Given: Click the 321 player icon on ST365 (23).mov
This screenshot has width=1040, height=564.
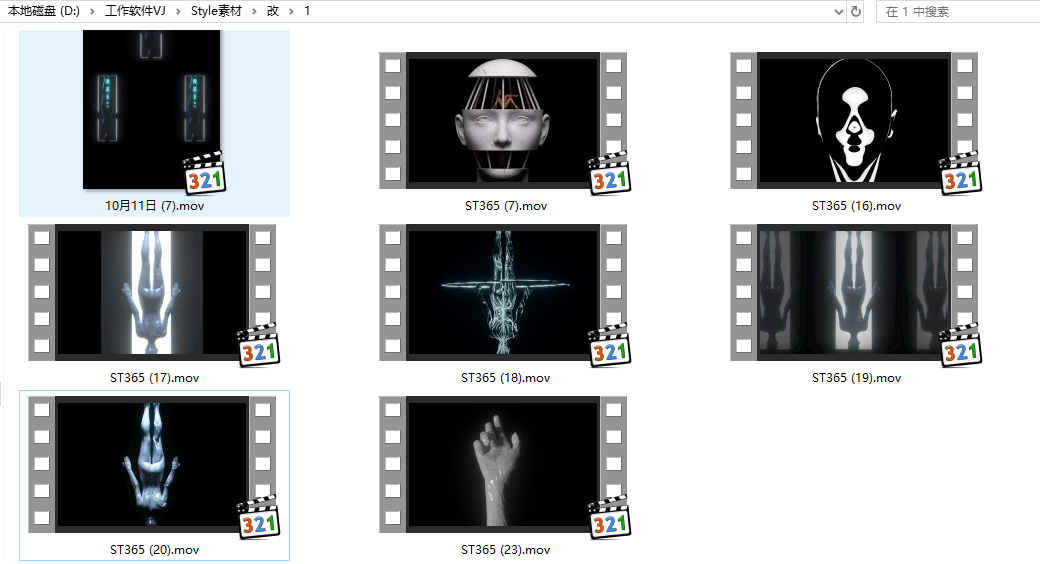Looking at the screenshot, I should (610, 518).
